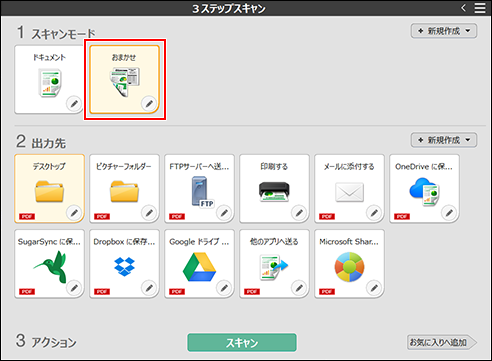Viewport: 492px width, 361px height.
Task: Select SugarSync hummingbird destination
Action: [49, 263]
